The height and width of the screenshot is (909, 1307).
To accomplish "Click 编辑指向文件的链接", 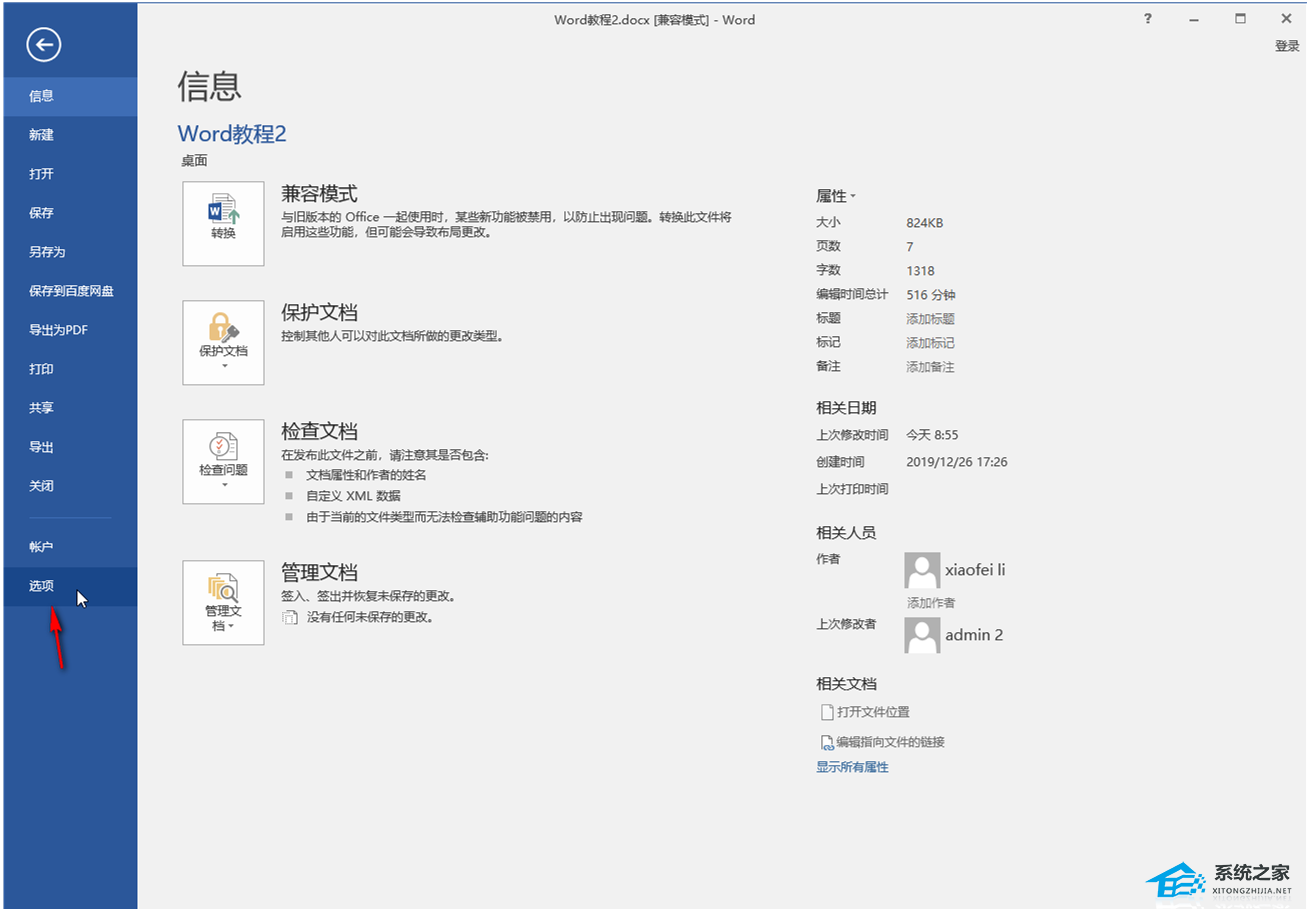I will point(890,742).
